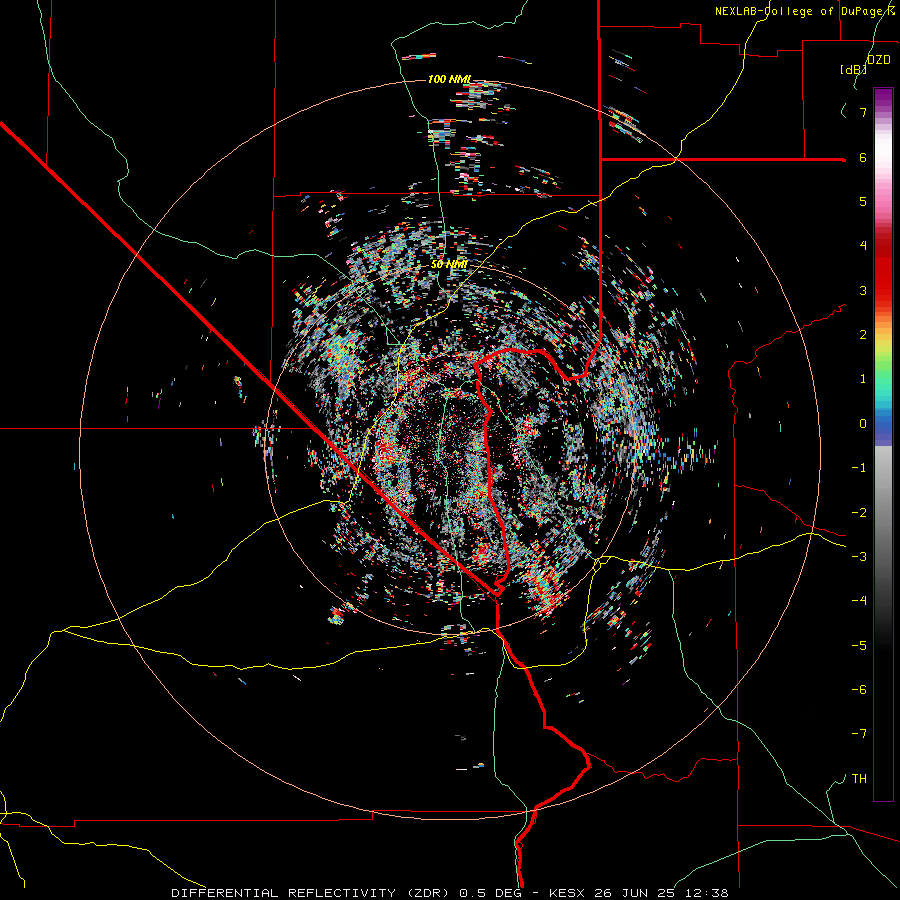
Task: Select the 2 value on the dB scale
Action: [x=863, y=335]
